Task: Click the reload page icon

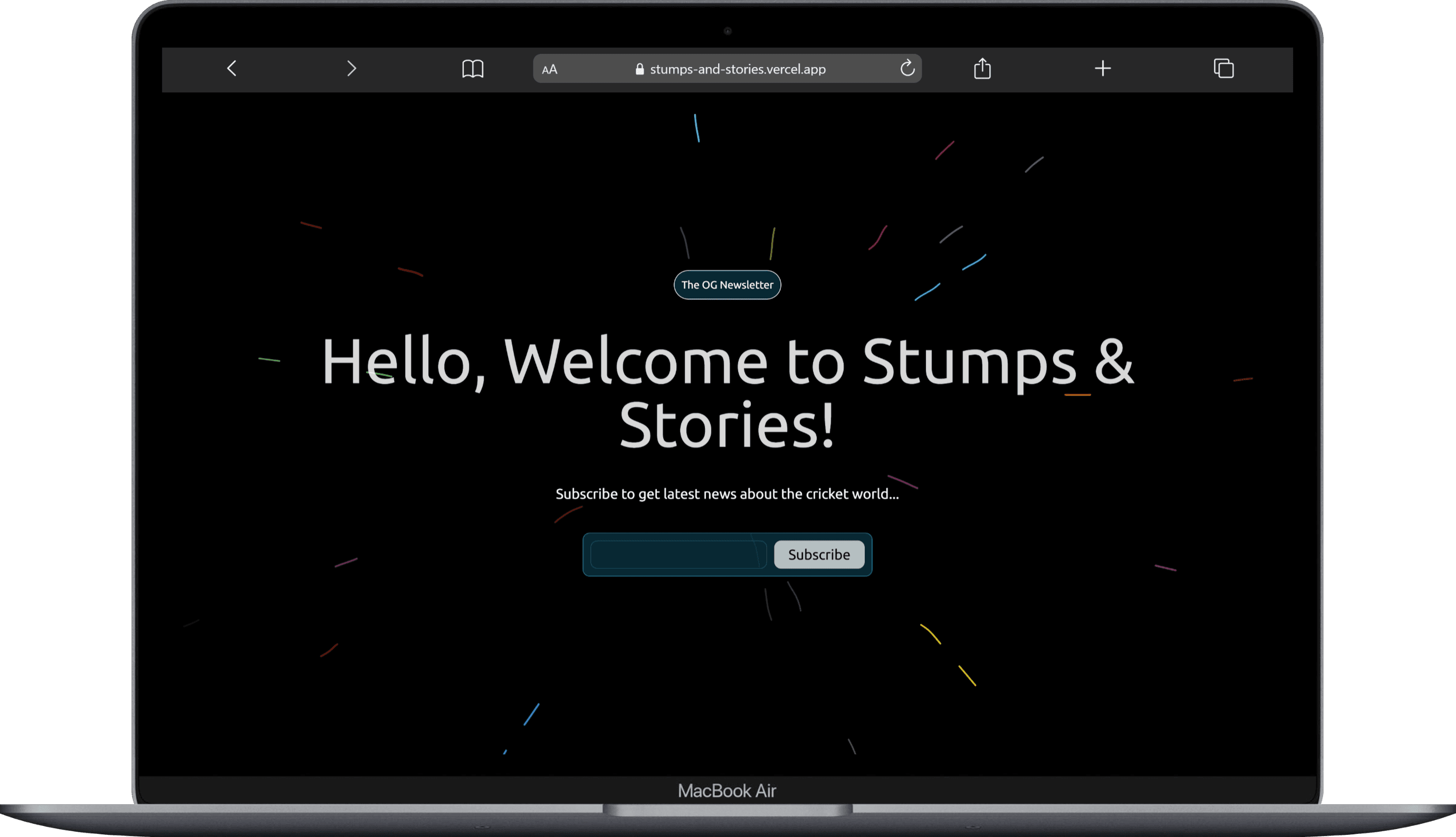Action: point(908,69)
